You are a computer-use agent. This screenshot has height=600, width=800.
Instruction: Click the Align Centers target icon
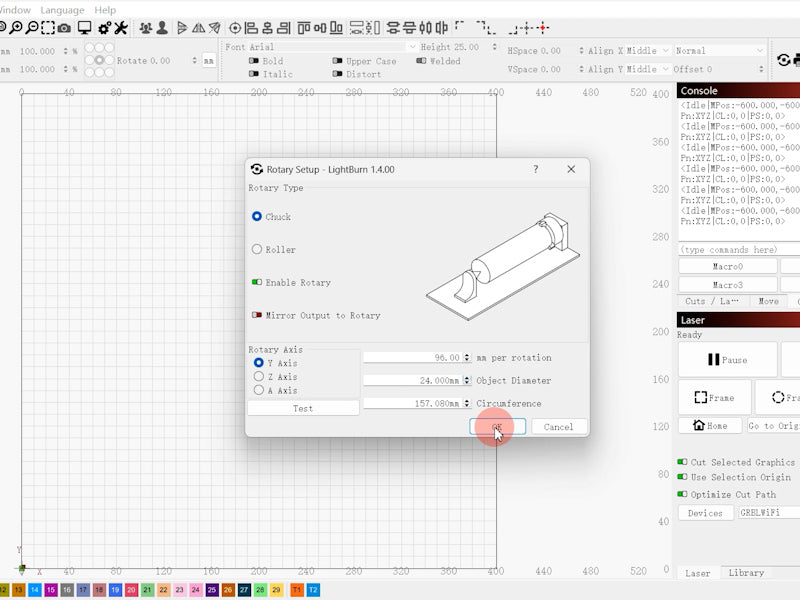[x=235, y=28]
